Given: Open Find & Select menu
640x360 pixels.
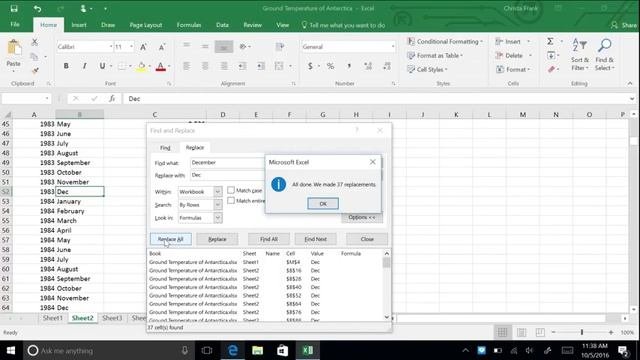Looking at the screenshot, I should [604, 55].
